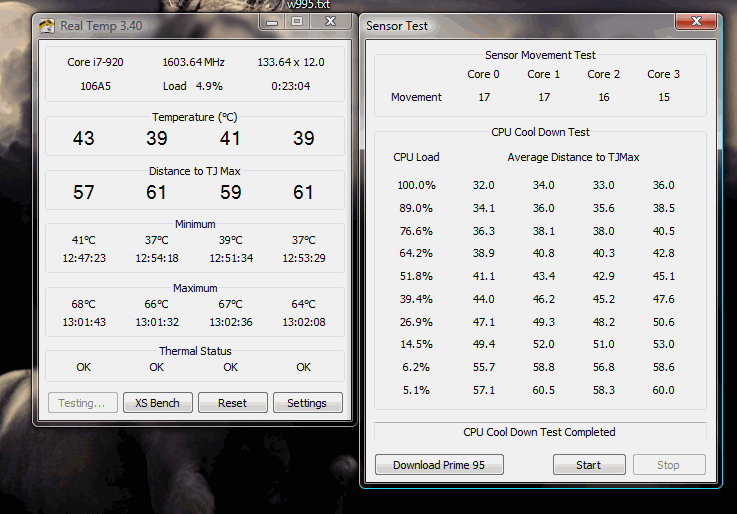Viewport: 737px width, 514px height.
Task: Click the Core i7-920 processor label
Action: pos(93,62)
